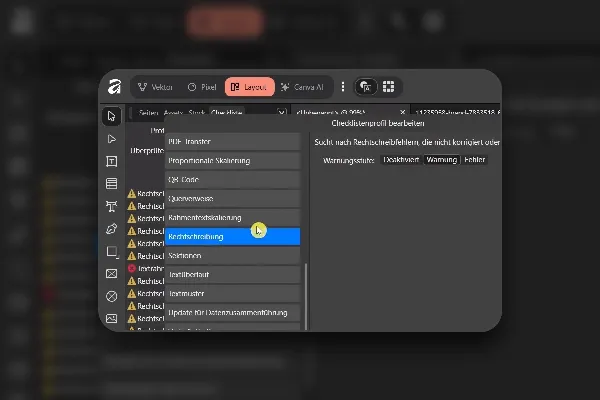600x400 pixels.
Task: Select the Frame Text tool
Action: pos(111,161)
